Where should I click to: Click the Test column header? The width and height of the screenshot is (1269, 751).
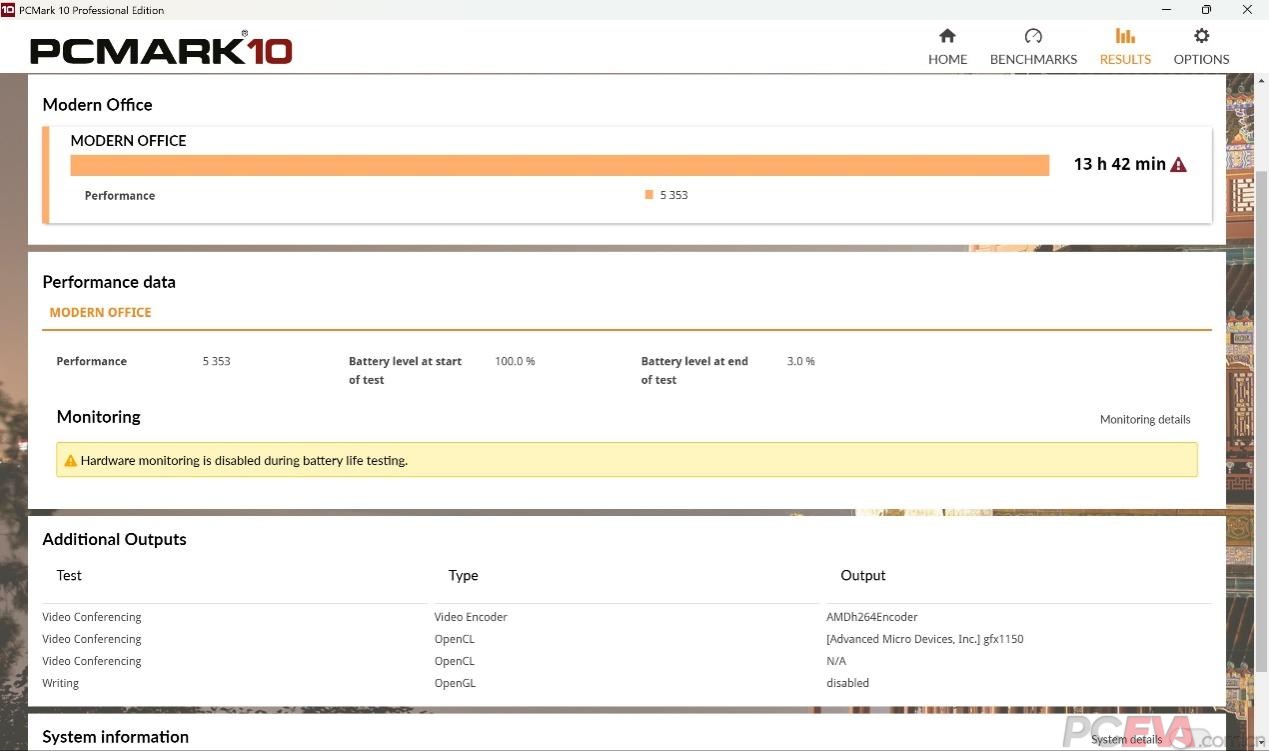pyautogui.click(x=69, y=576)
